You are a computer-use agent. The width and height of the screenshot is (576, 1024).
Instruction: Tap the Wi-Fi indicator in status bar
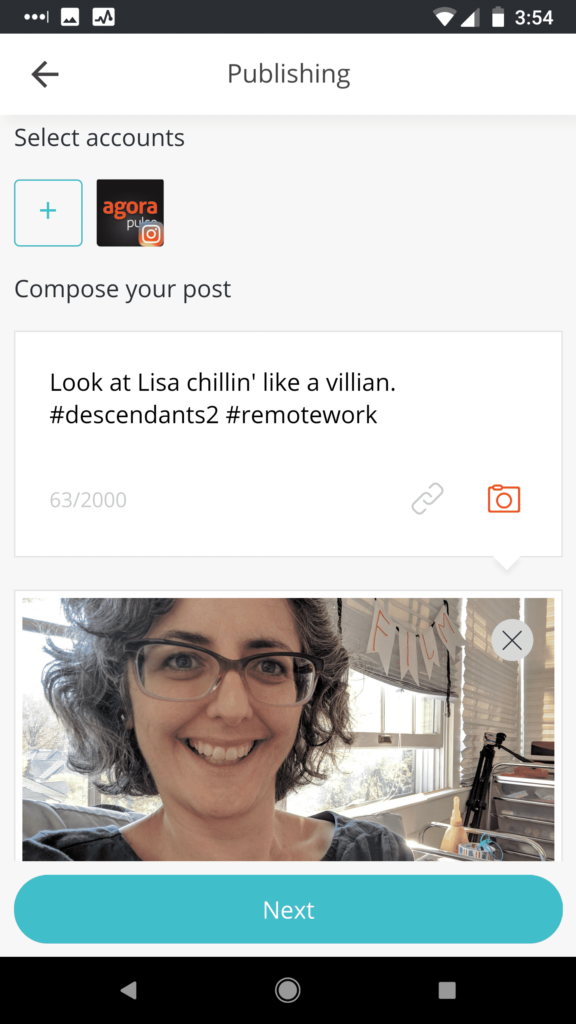click(444, 18)
